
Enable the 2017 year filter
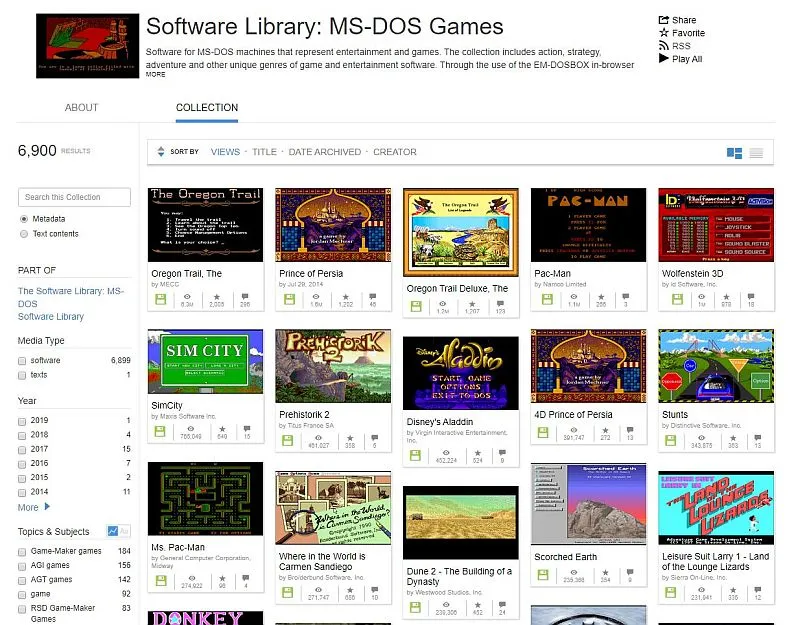pyautogui.click(x=22, y=449)
